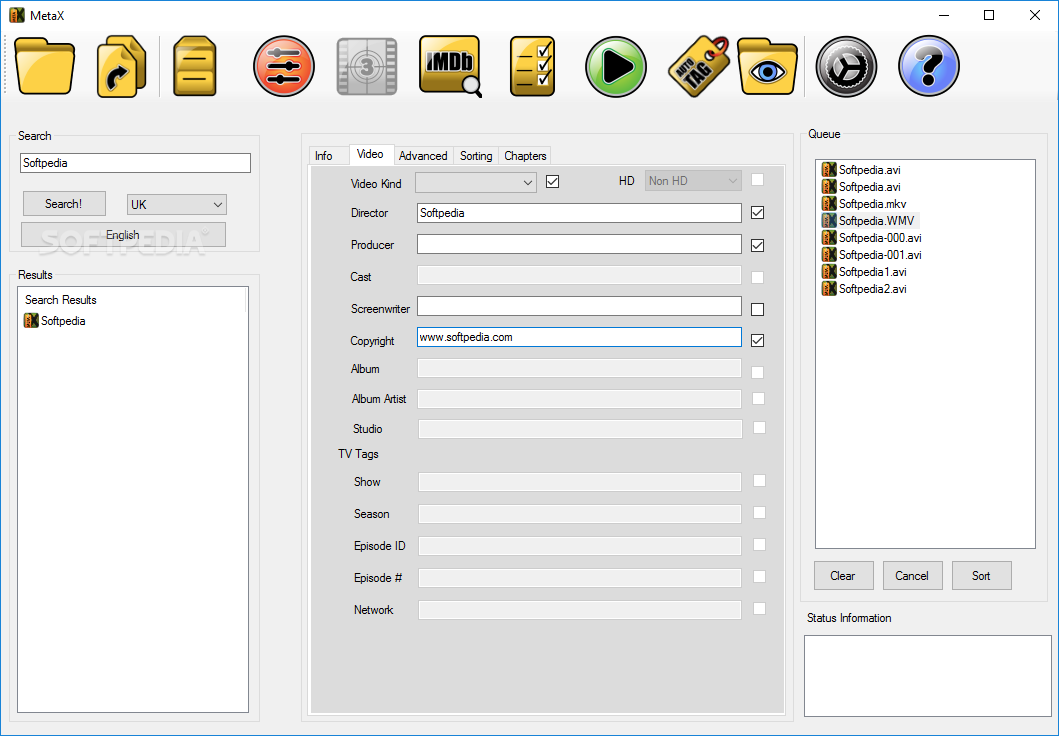Viewport: 1059px width, 736px height.
Task: Click the green play button icon
Action: pos(615,66)
